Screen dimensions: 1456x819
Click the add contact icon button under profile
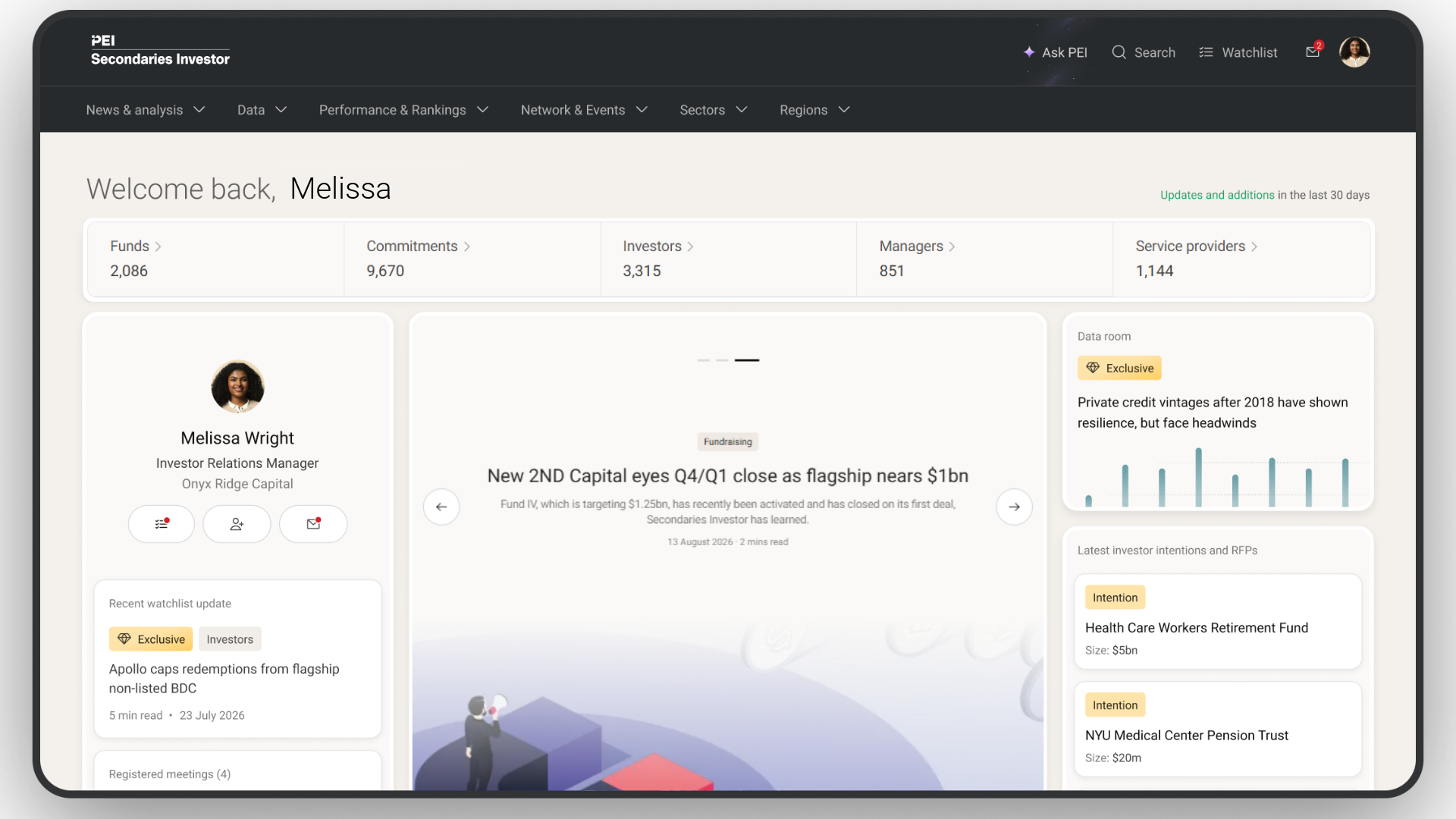(x=237, y=524)
